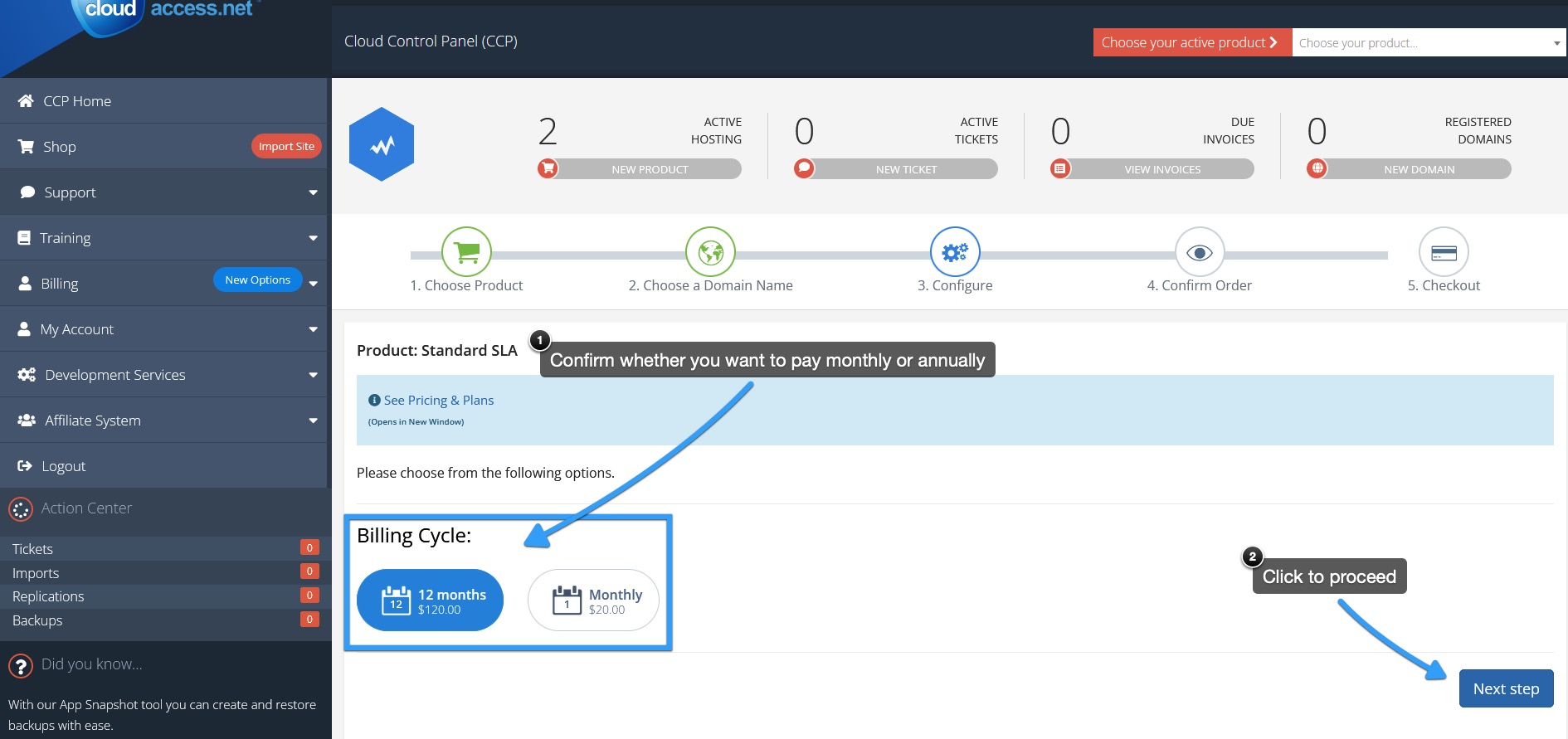Click the Shop cart icon in sidebar
1568x739 pixels.
click(26, 146)
